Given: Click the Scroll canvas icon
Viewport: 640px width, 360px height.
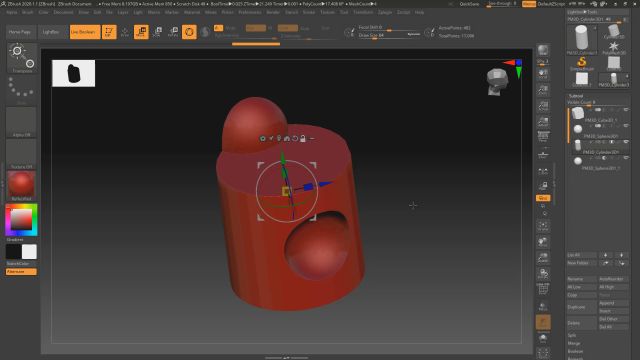Looking at the screenshot, I should [x=543, y=74].
